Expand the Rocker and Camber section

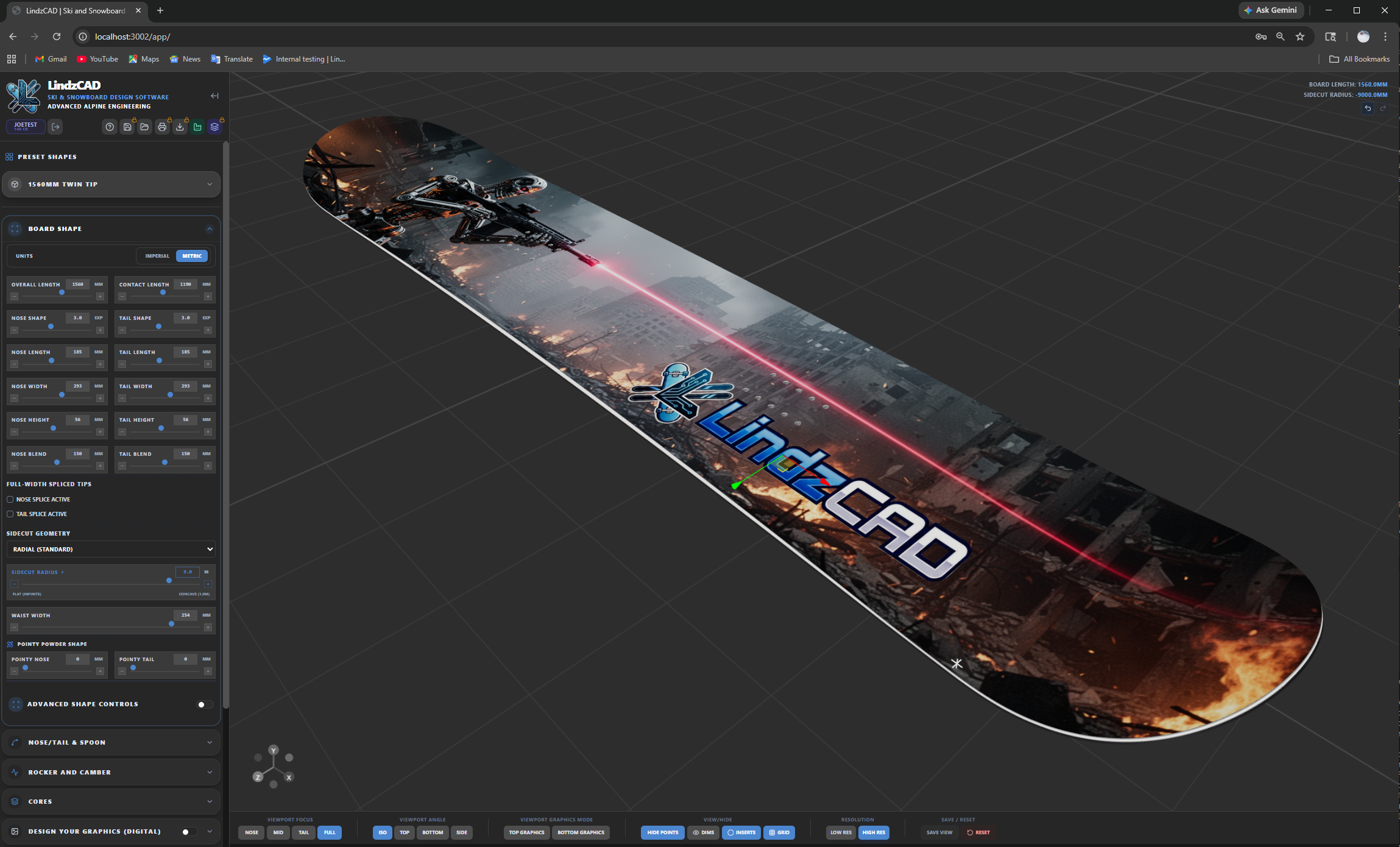[x=111, y=771]
